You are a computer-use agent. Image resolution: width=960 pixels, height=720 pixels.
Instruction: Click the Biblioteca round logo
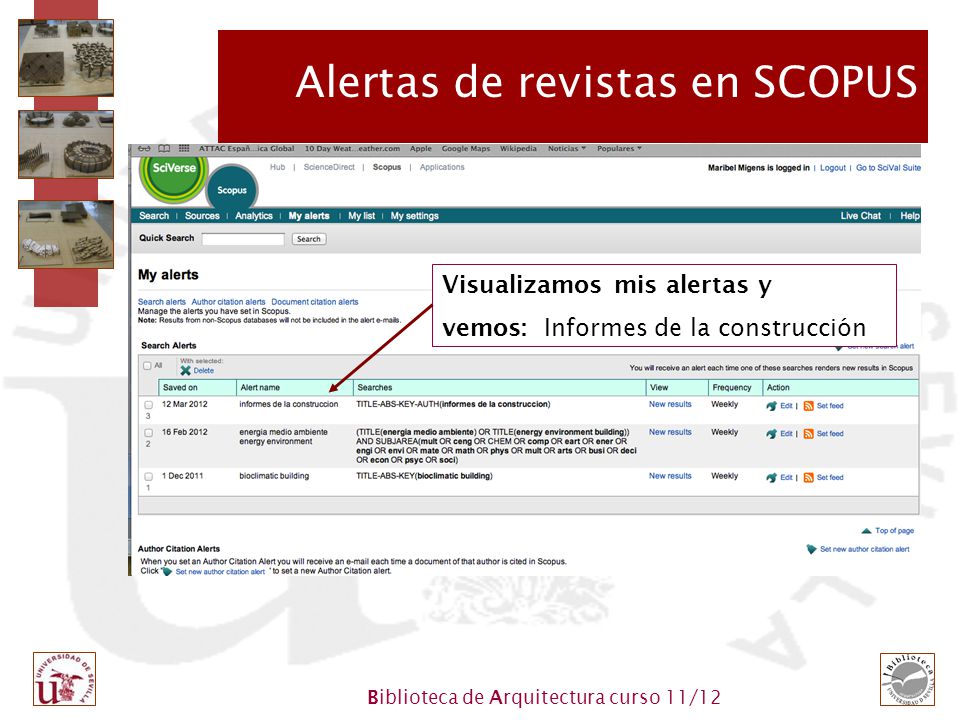pos(907,680)
